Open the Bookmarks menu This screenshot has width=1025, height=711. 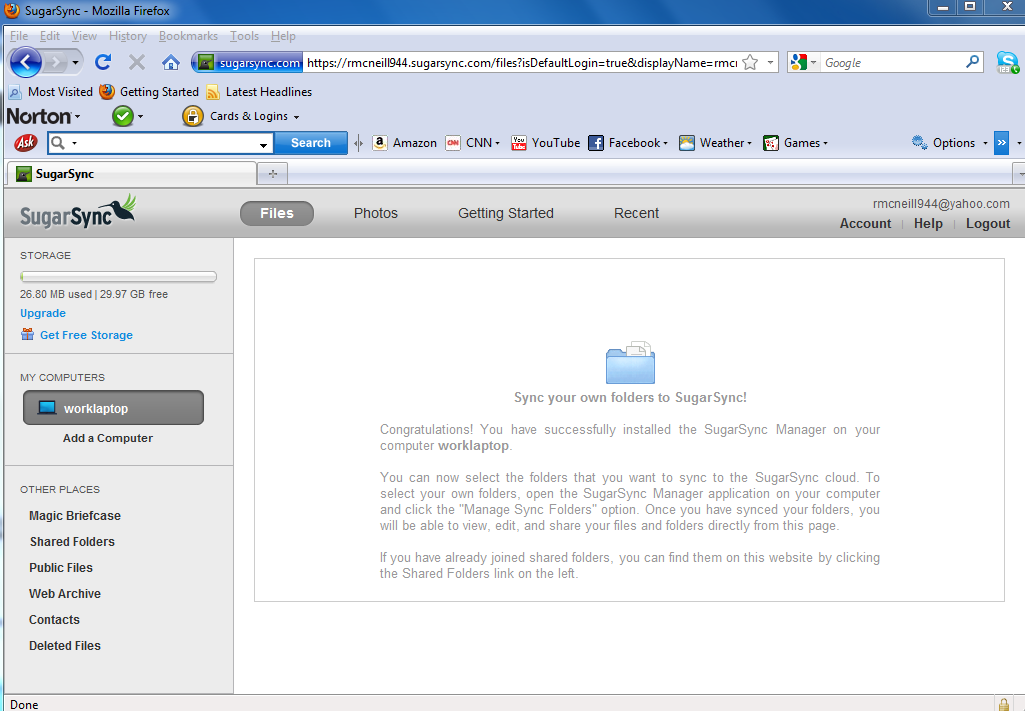pyautogui.click(x=188, y=36)
